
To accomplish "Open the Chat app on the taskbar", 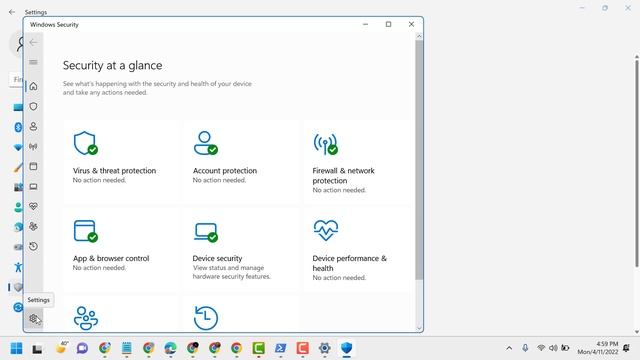I will [x=82, y=348].
